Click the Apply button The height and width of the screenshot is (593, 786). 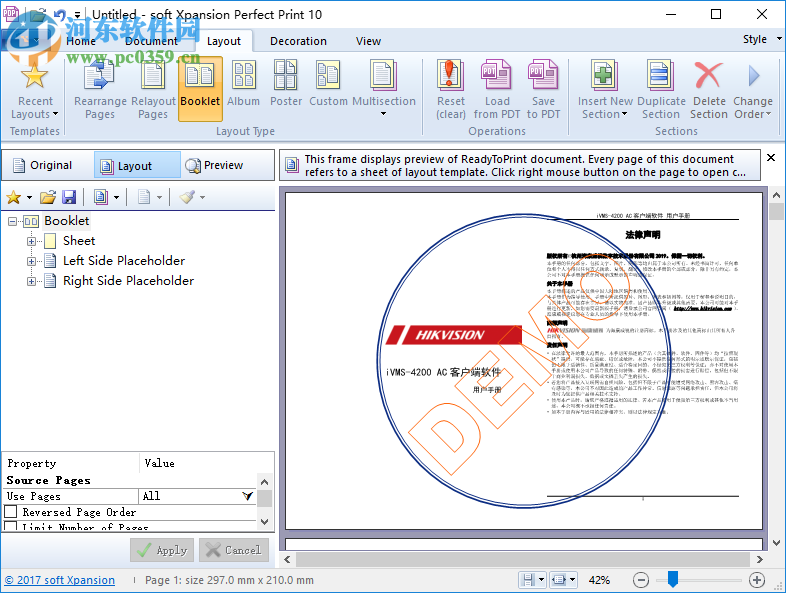coord(162,550)
